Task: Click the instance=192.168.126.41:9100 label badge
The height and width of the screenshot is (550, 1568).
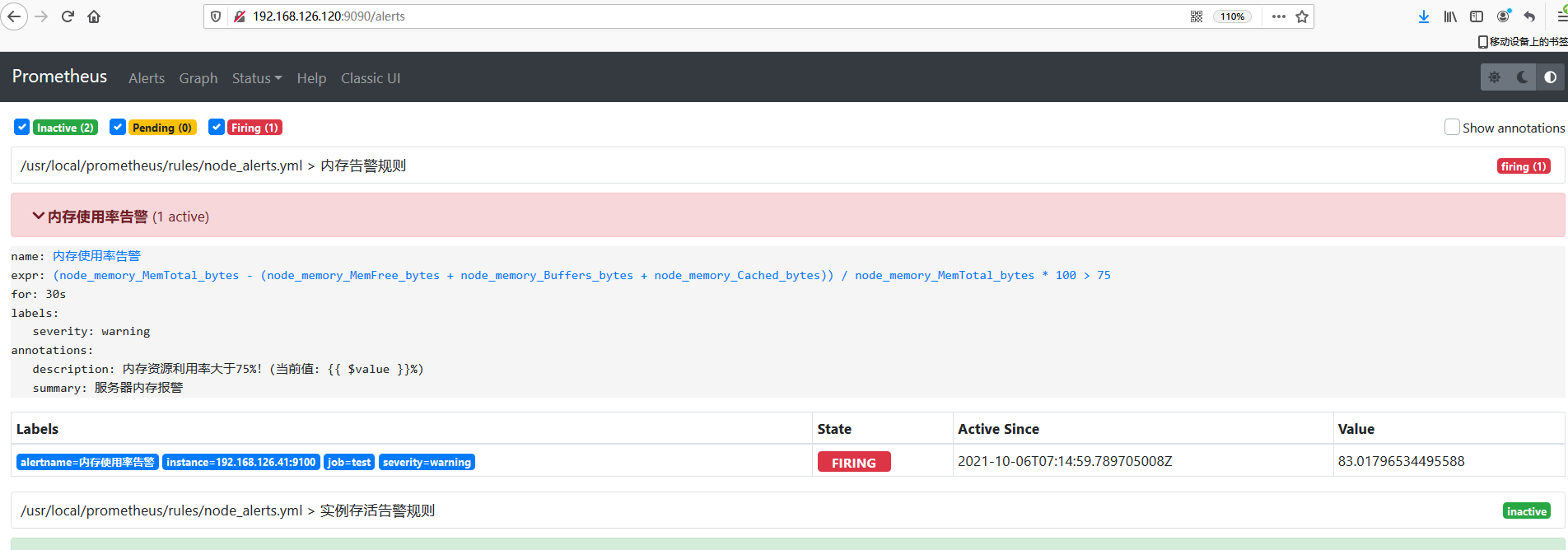Action: click(240, 462)
